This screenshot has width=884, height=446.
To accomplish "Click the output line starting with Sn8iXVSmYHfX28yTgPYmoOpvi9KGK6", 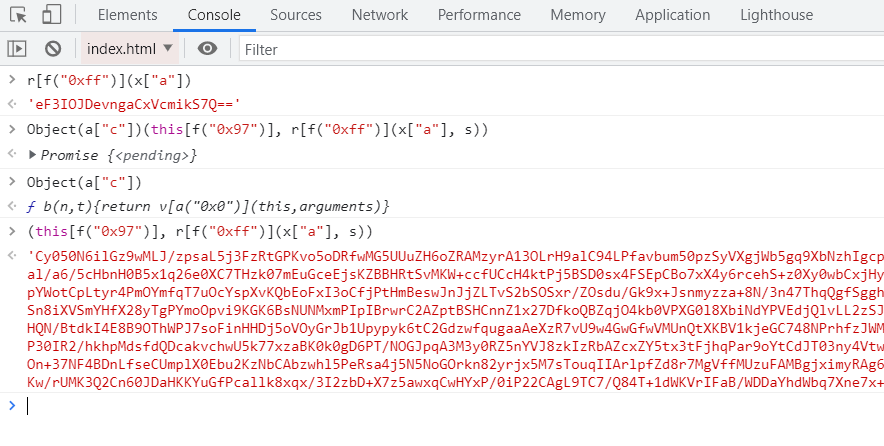I will pyautogui.click(x=455, y=310).
